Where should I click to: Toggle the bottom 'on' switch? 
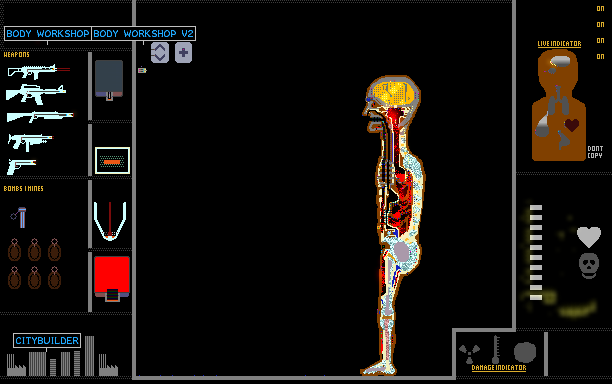(x=600, y=57)
